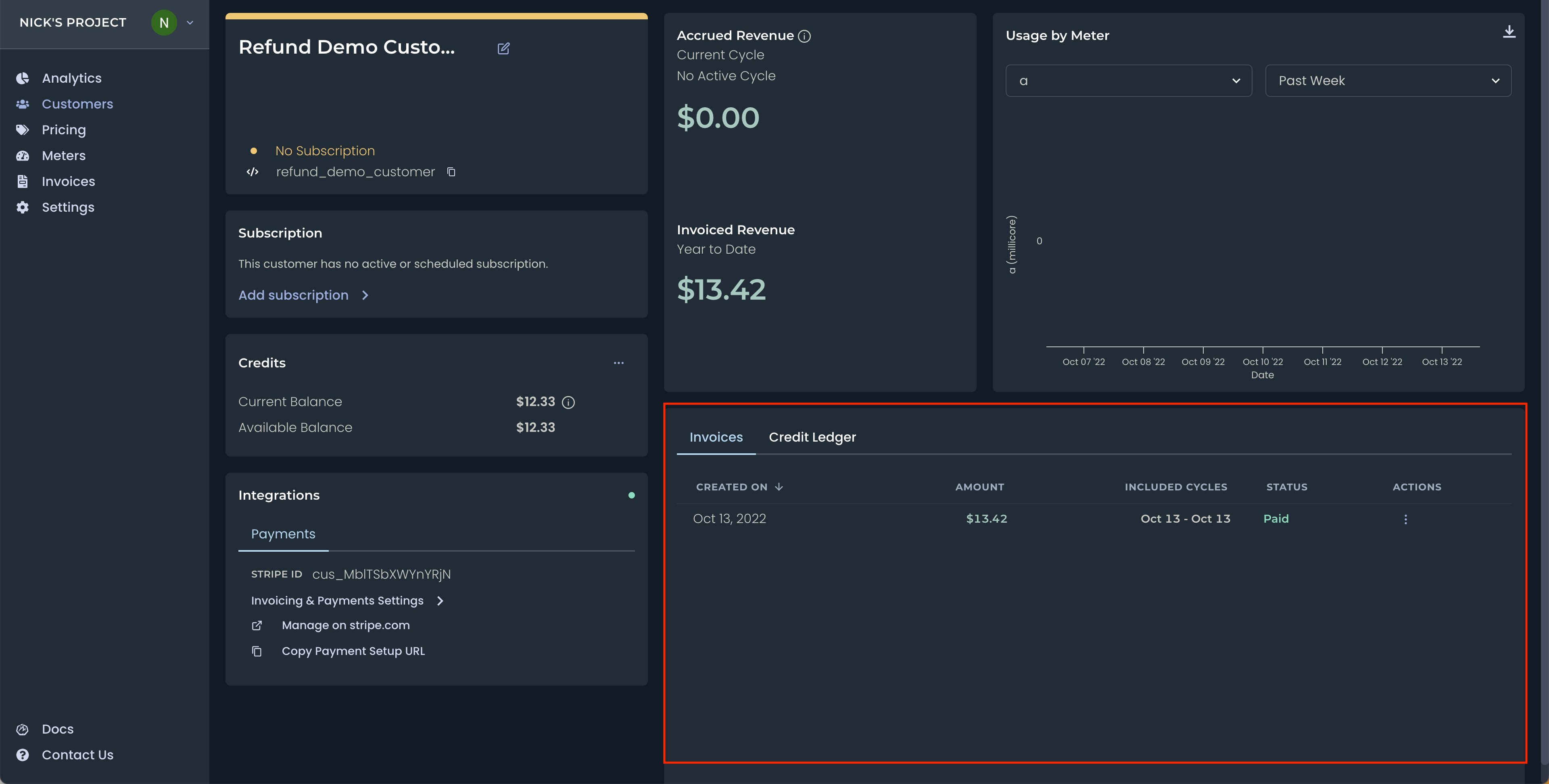Open the Credits three-dot menu

pyautogui.click(x=618, y=363)
